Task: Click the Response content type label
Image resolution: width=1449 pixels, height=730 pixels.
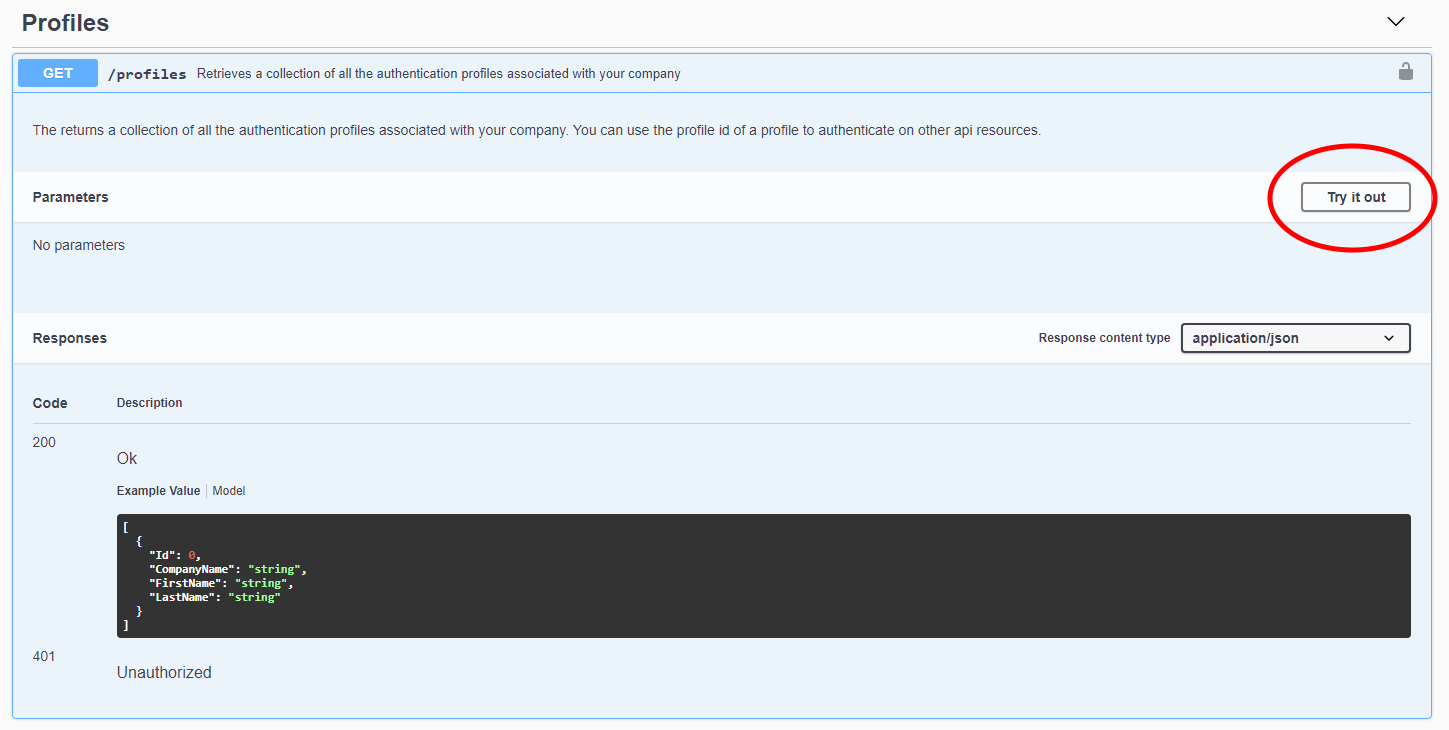Action: point(1104,338)
